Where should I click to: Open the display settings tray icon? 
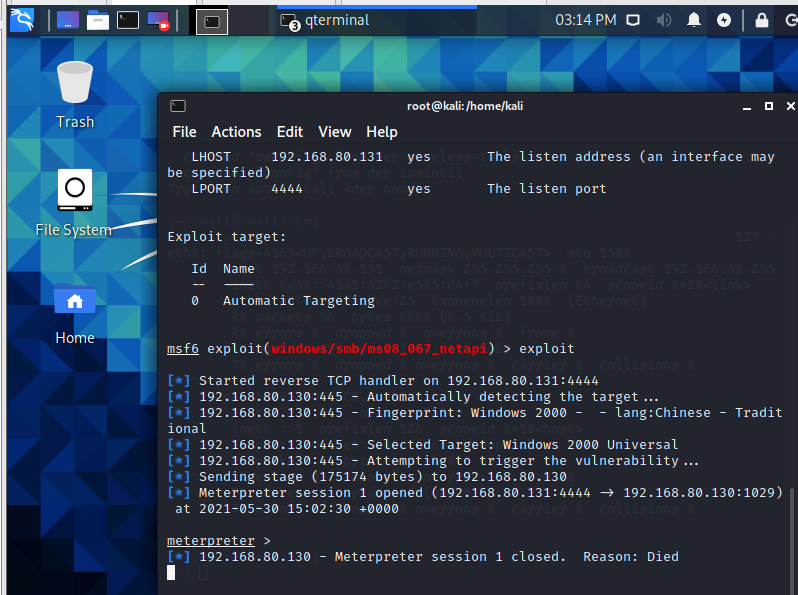tap(633, 20)
